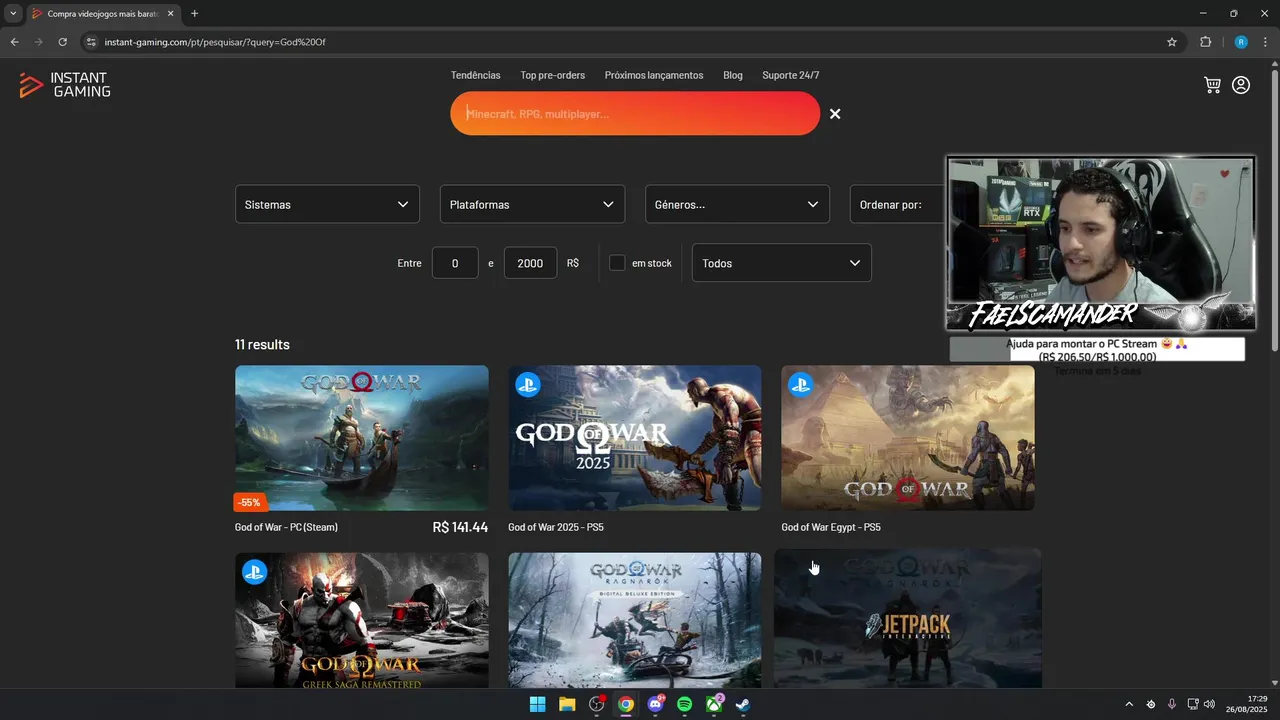This screenshot has height=720, width=1280.
Task: Click the donation goal progress bar
Action: [x=1097, y=349]
